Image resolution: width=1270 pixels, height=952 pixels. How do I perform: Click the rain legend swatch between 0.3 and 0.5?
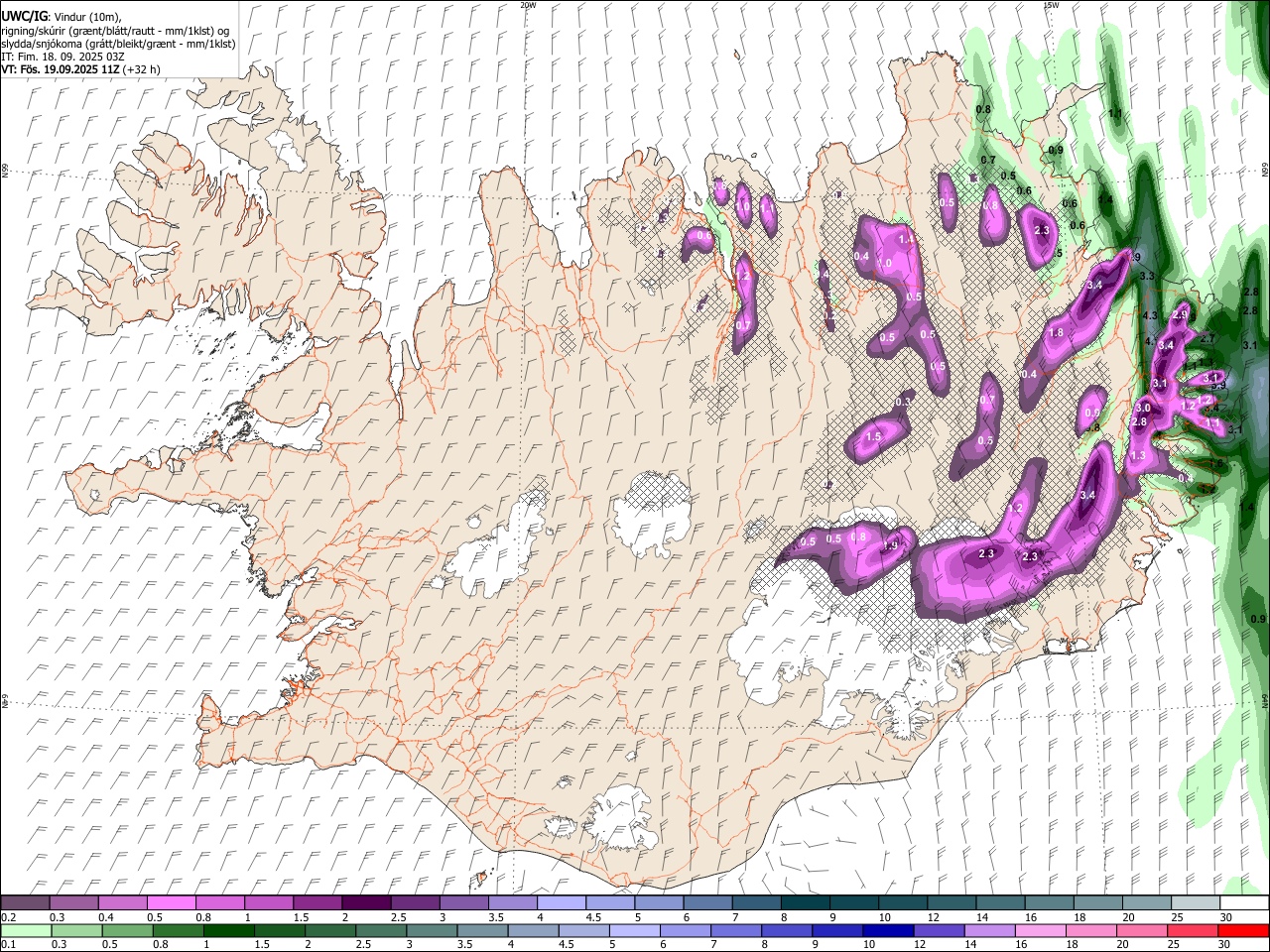pyautogui.click(x=76, y=930)
